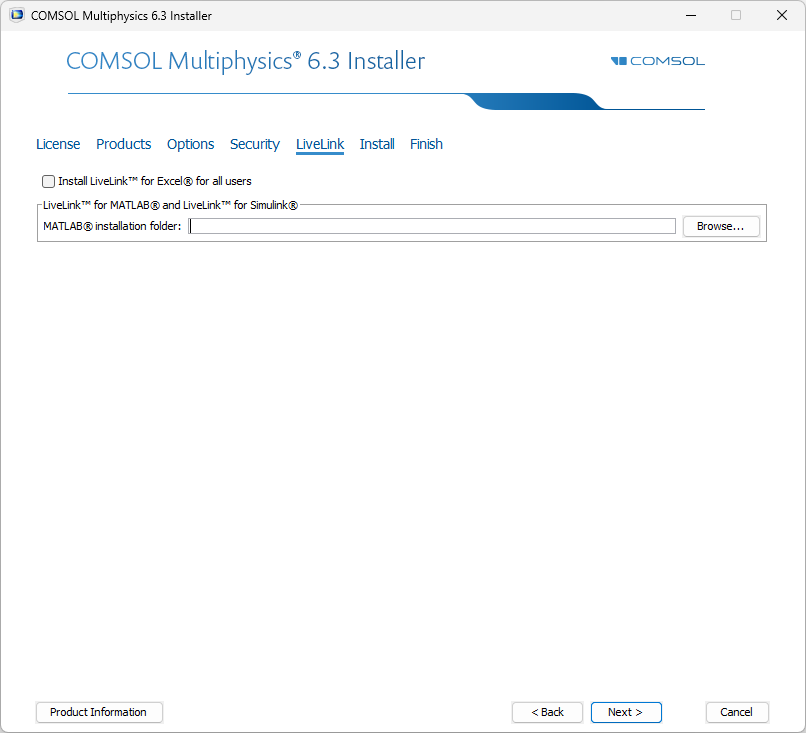Image resolution: width=806 pixels, height=733 pixels.
Task: Jump to the Install step
Action: tap(377, 144)
